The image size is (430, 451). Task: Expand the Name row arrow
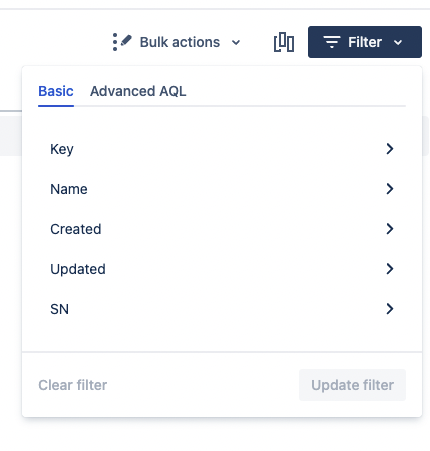click(390, 189)
